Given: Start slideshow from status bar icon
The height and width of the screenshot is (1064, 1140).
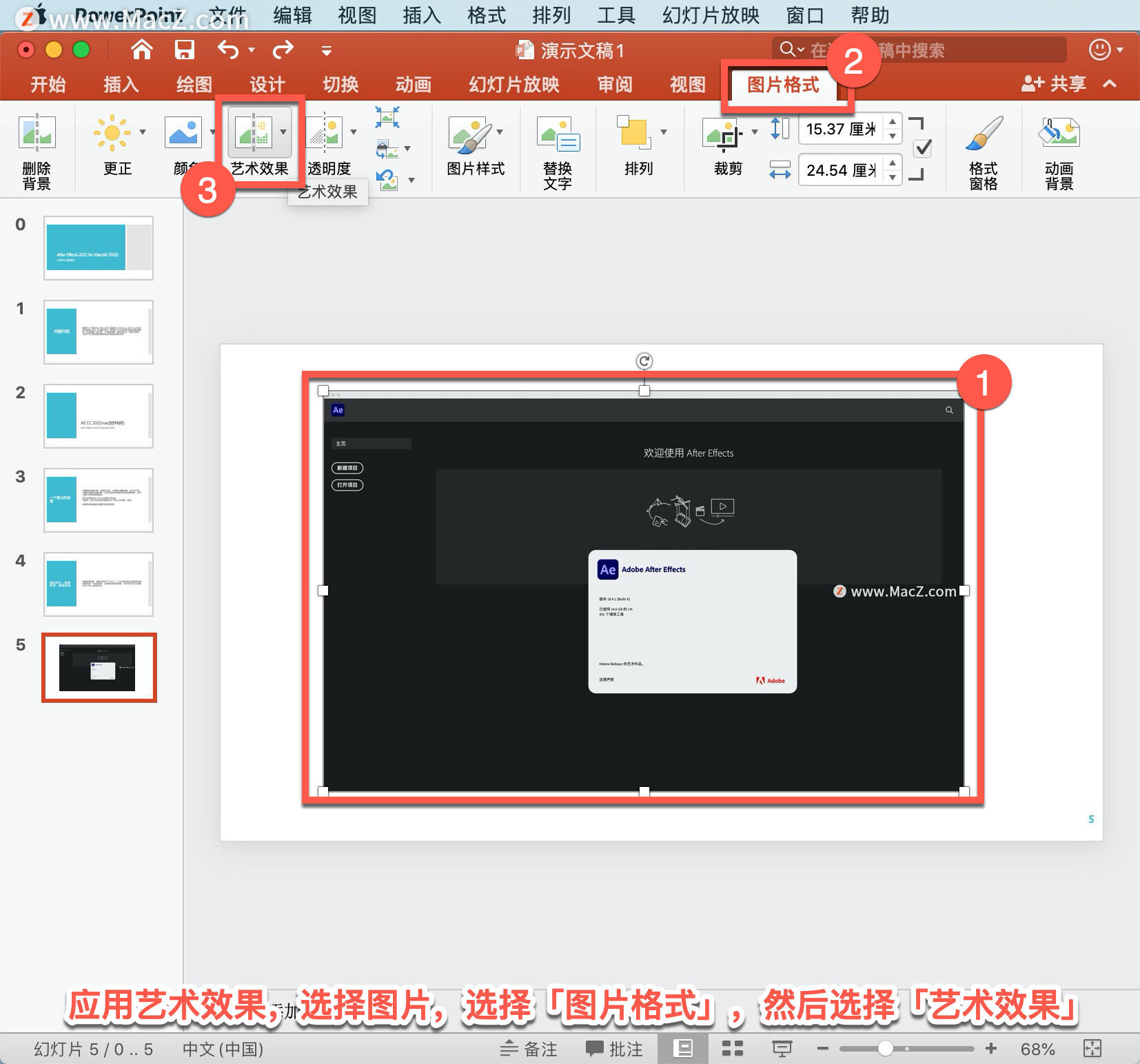Looking at the screenshot, I should pyautogui.click(x=782, y=1049).
